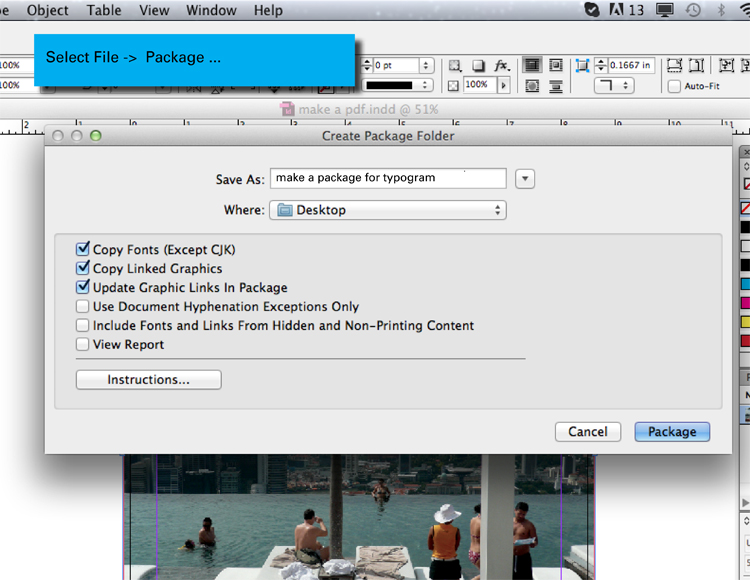Open Adobe updater menu bar icon
Image resolution: width=750 pixels, height=580 pixels.
616,10
